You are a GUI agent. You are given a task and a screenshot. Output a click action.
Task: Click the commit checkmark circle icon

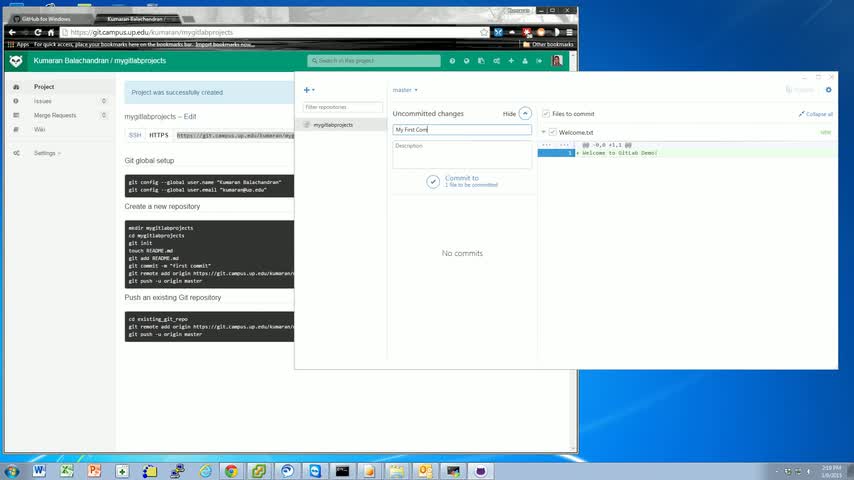[x=433, y=181]
